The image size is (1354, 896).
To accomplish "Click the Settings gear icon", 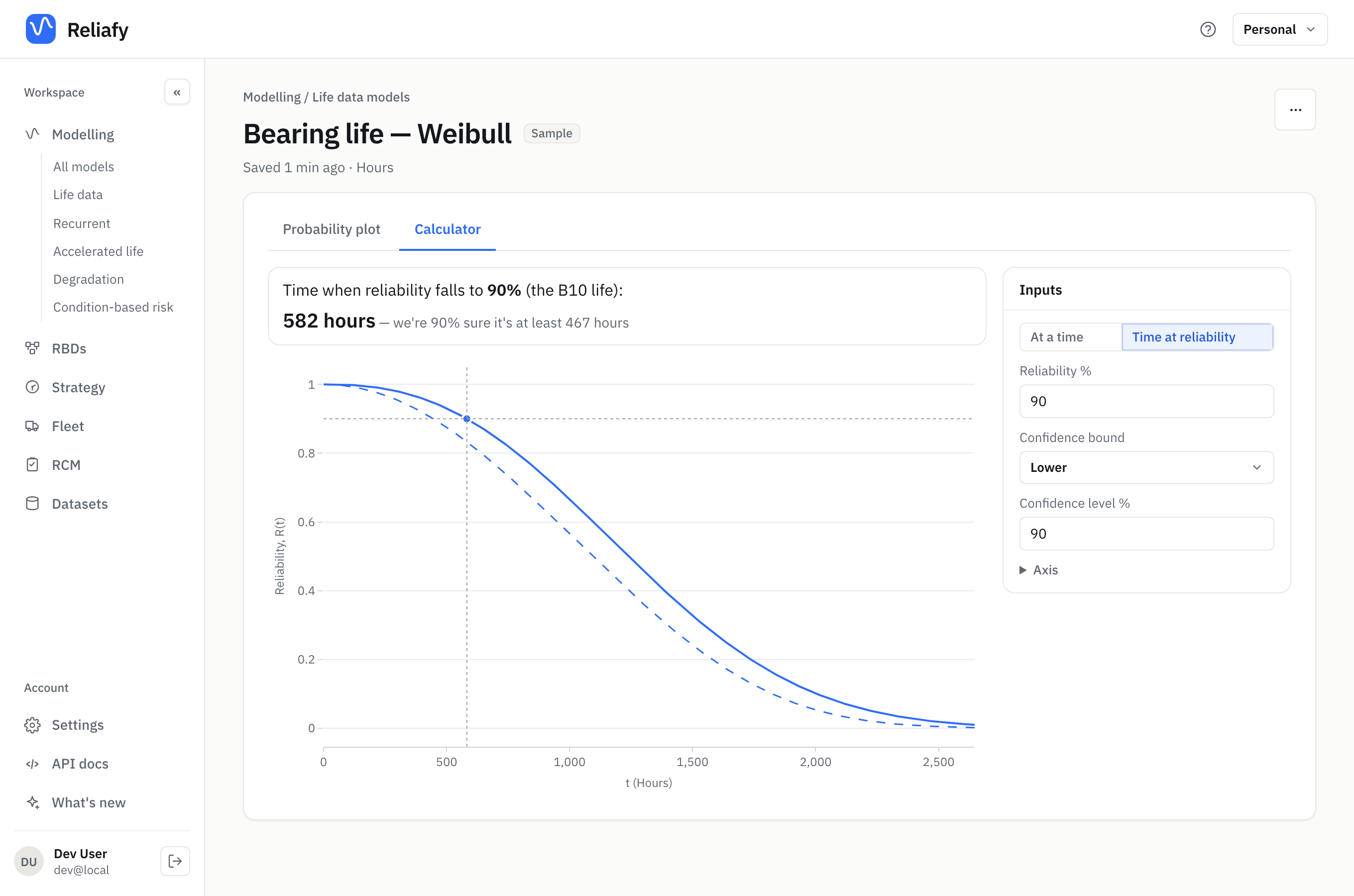I will (x=32, y=725).
